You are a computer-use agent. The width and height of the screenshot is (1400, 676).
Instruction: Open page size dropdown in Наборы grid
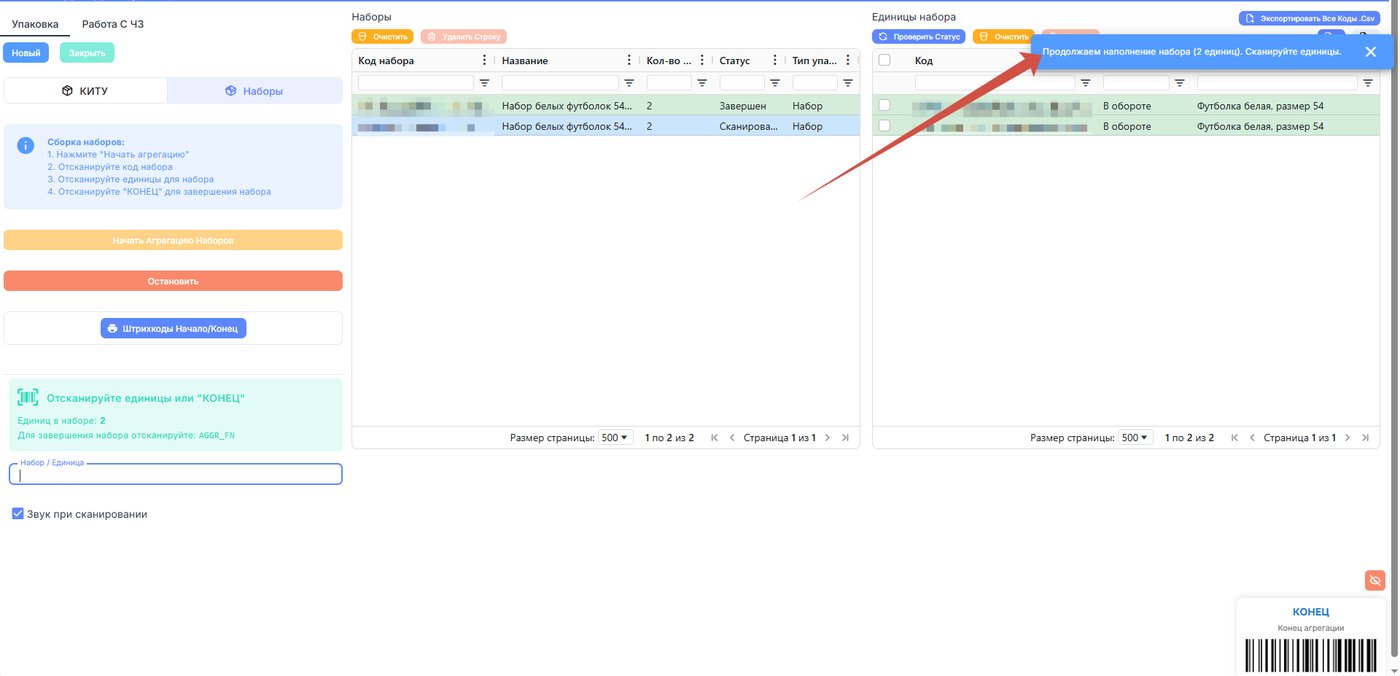click(615, 438)
